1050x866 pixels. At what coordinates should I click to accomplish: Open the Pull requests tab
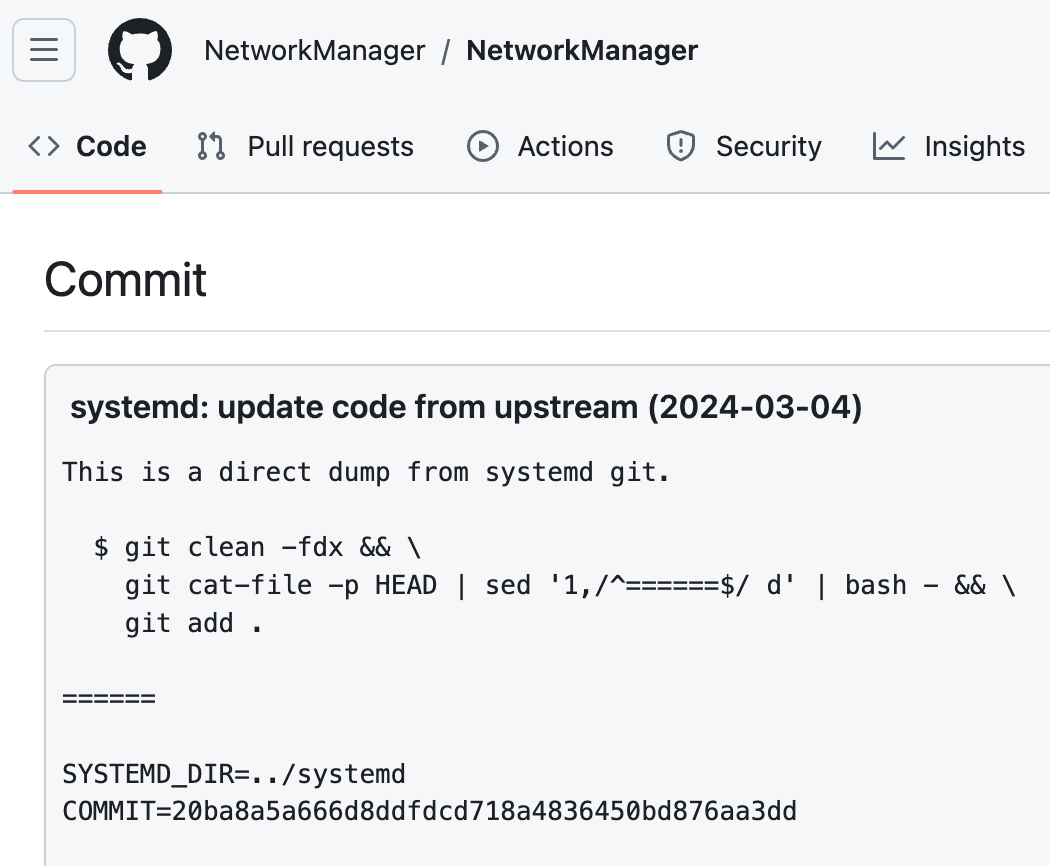pos(305,146)
